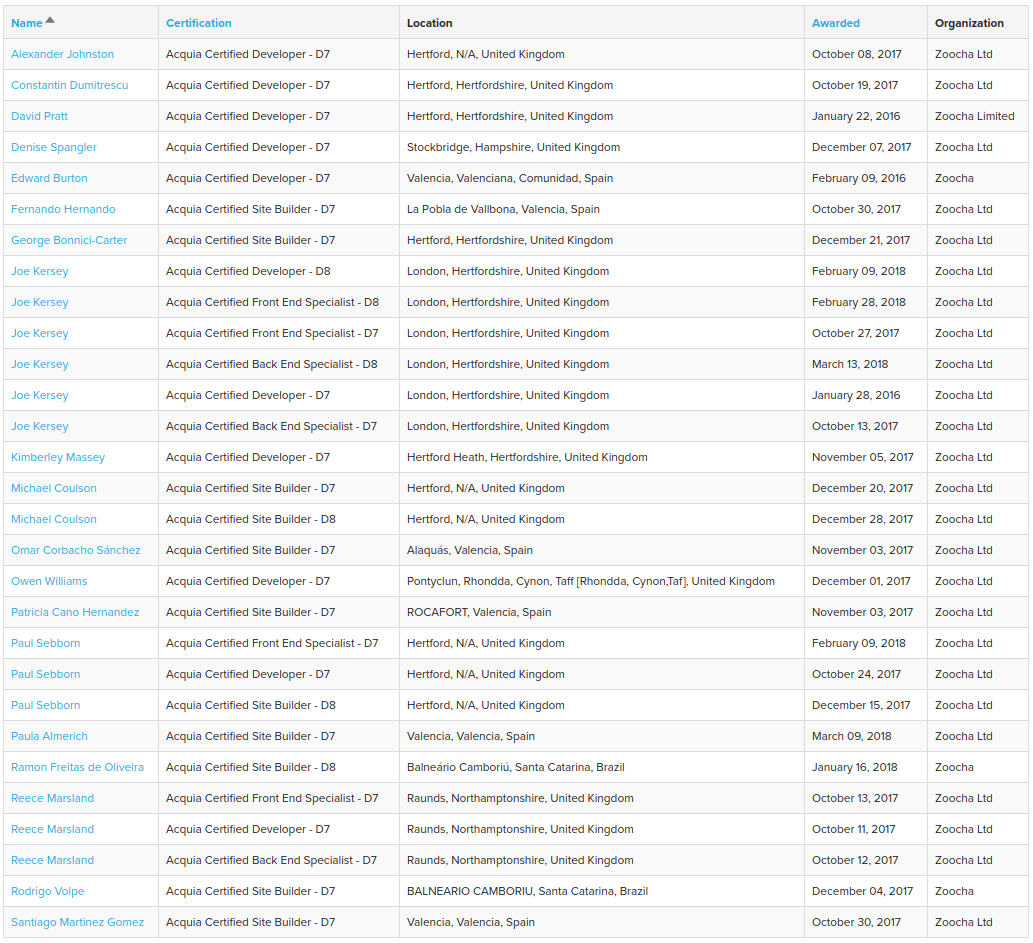Open Joe Kersey link in Back End Specialist - D7 row
The image size is (1033, 943).
pos(40,426)
